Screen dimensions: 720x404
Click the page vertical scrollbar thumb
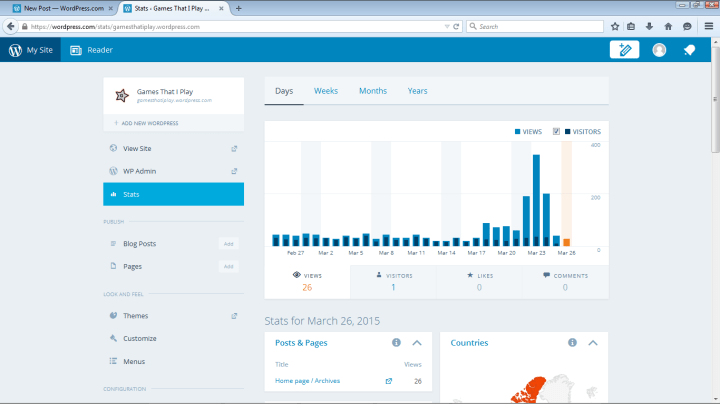(x=715, y=99)
